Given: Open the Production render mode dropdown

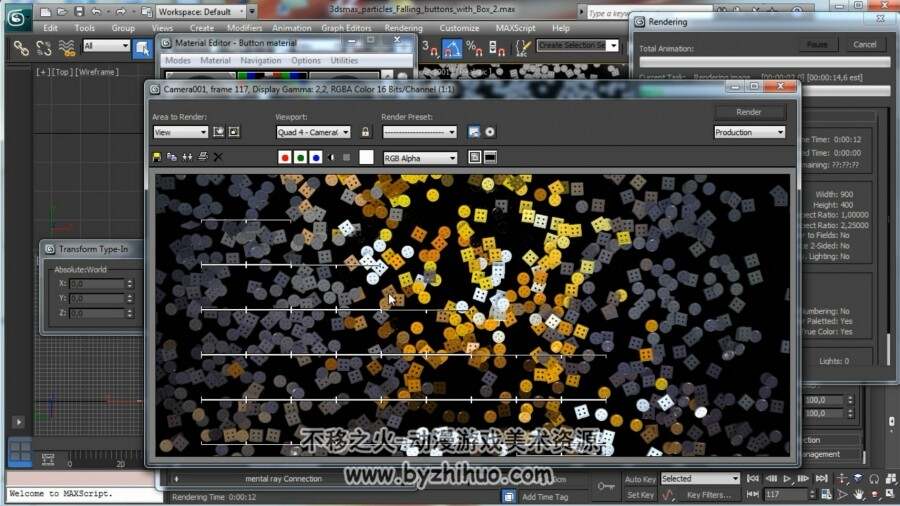Looking at the screenshot, I should 749,132.
